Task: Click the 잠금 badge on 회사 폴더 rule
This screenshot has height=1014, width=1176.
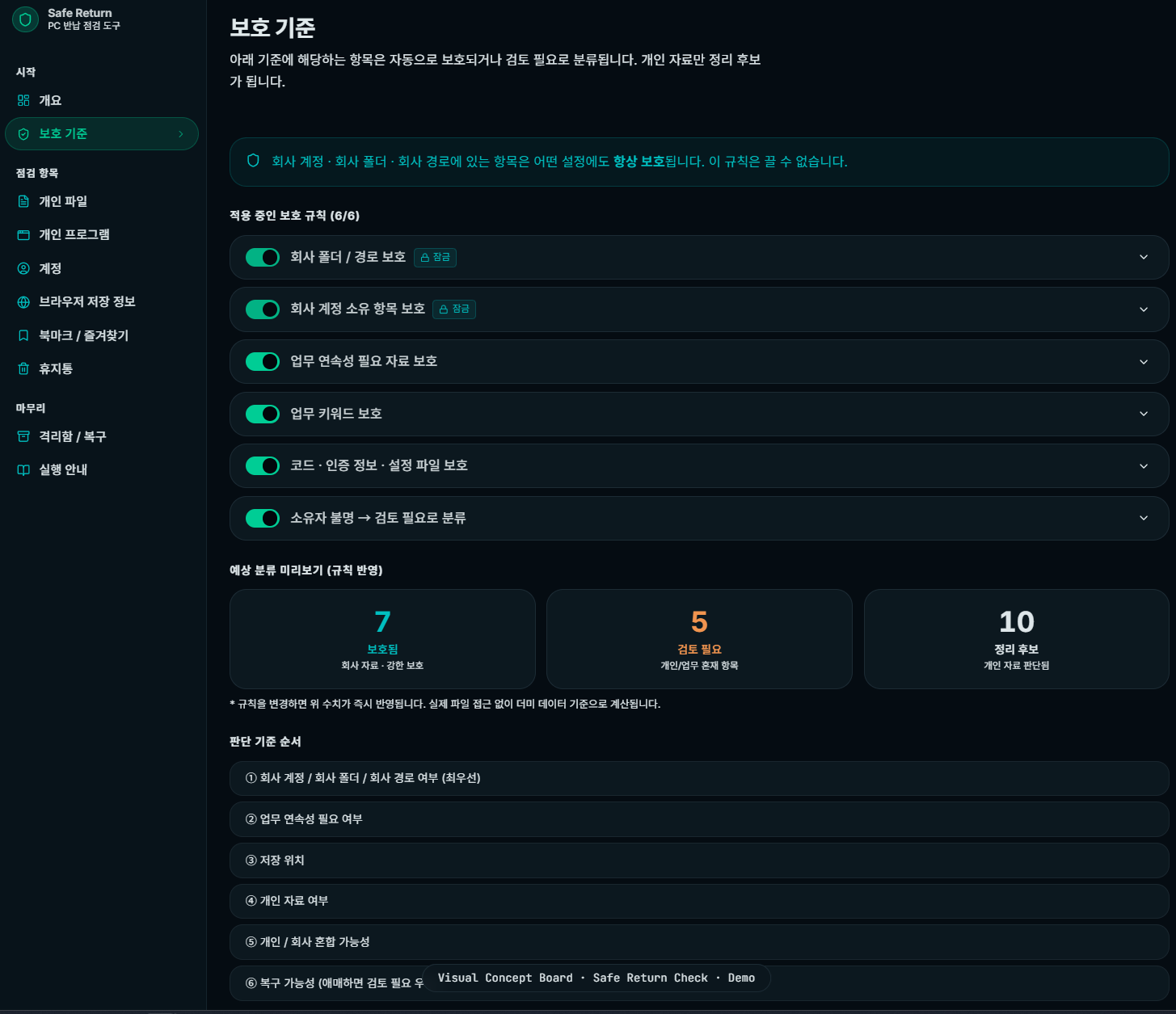Action: tap(435, 257)
